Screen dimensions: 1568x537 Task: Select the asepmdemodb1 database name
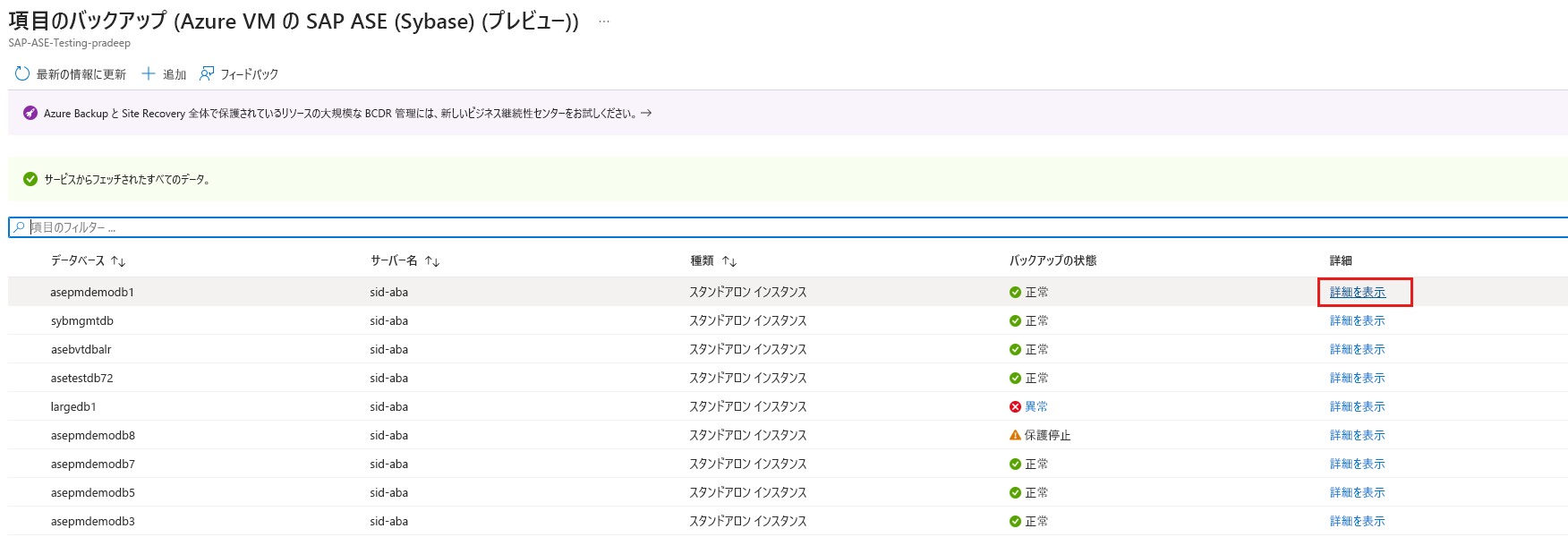(92, 292)
